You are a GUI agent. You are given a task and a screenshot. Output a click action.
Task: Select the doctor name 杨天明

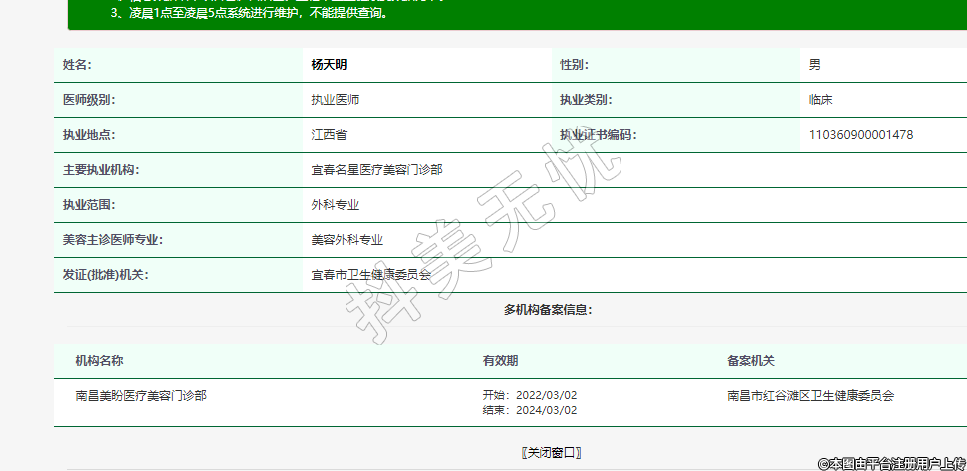[329, 65]
